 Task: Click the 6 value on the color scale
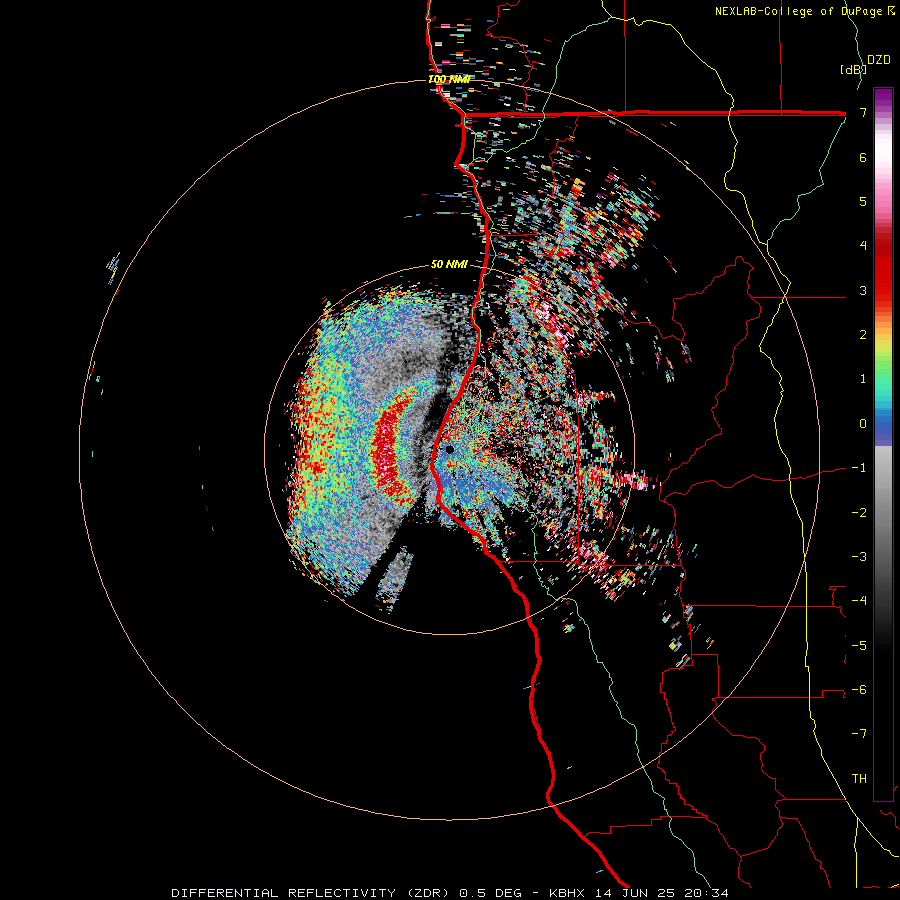coord(863,157)
